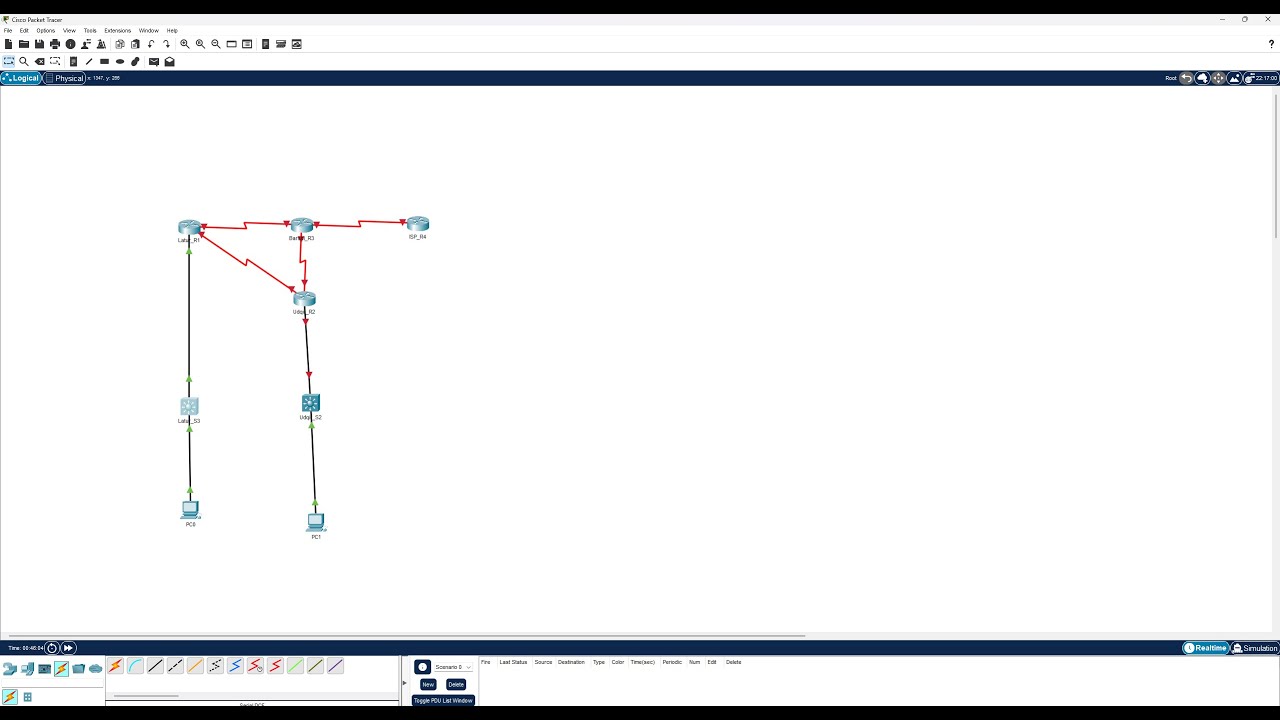Add a Complex PDU open envelope
Viewport: 1280px width, 720px height.
tap(169, 61)
